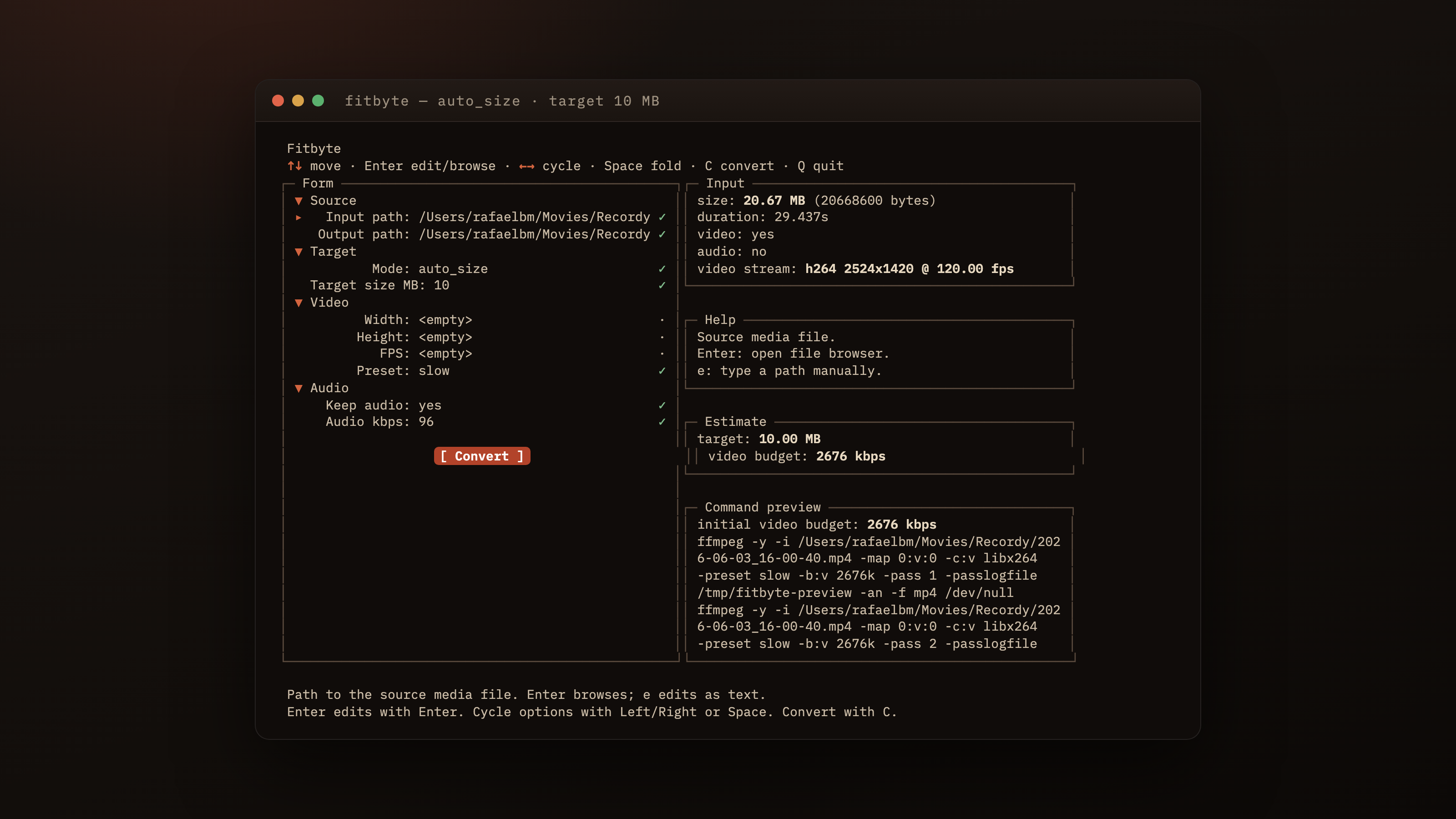Select the Output path field
This screenshot has height=819, width=1456.
[x=480, y=234]
